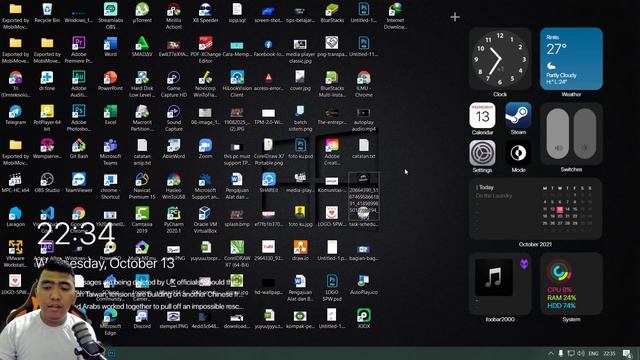Launch Mirillis Action! shortcut

tap(173, 16)
